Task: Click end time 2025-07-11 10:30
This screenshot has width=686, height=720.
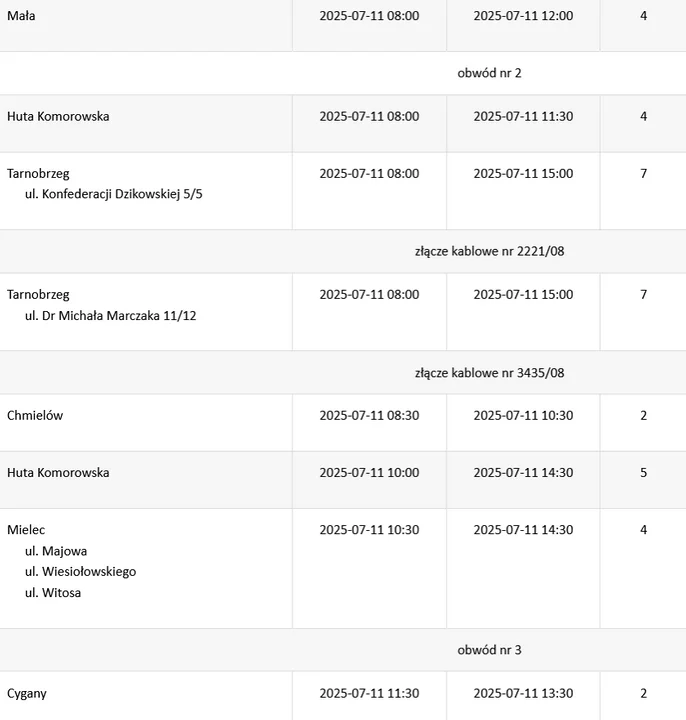Action: 523,415
